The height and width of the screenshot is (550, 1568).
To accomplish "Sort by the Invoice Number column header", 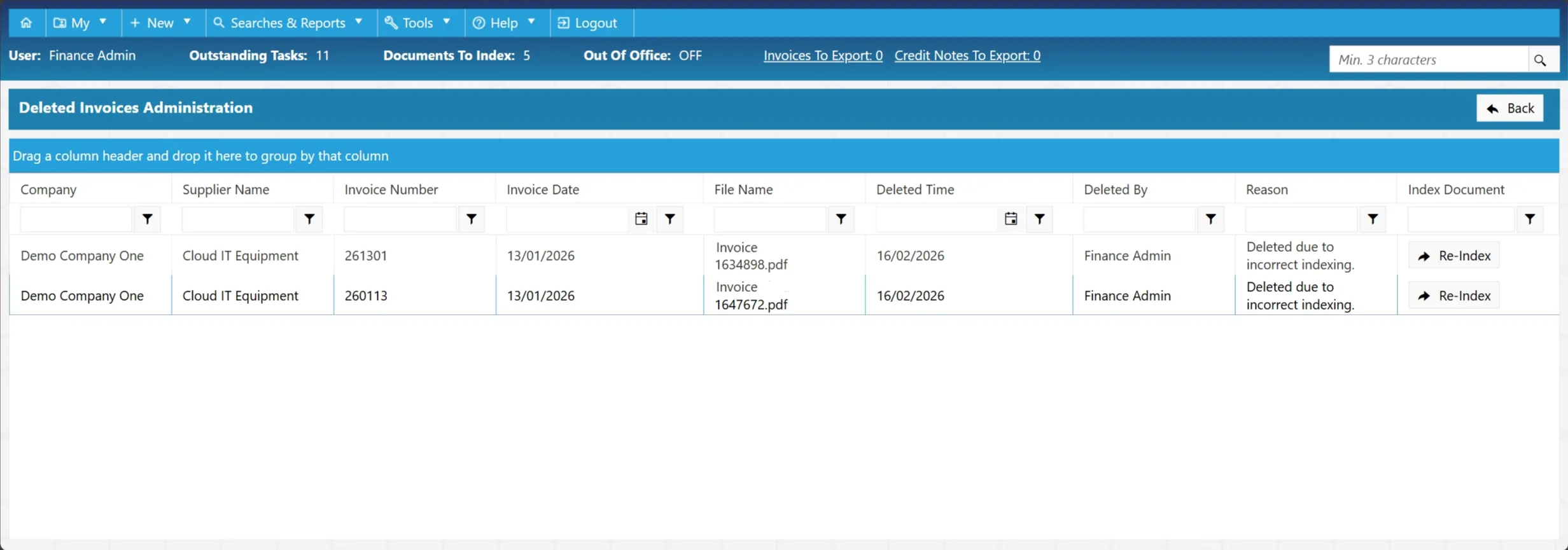I will [x=391, y=189].
